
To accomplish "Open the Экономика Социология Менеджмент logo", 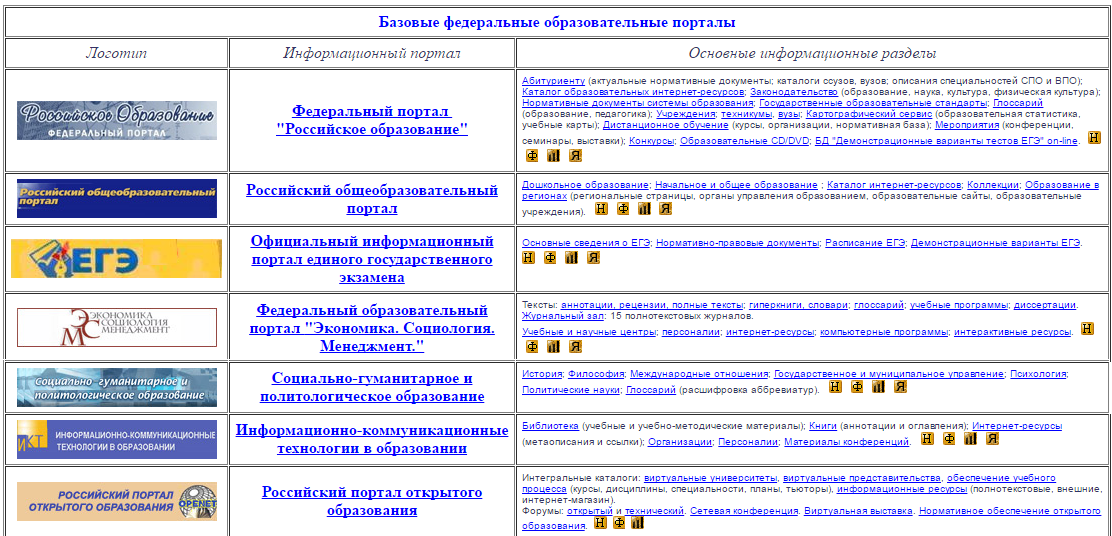I will [x=117, y=327].
